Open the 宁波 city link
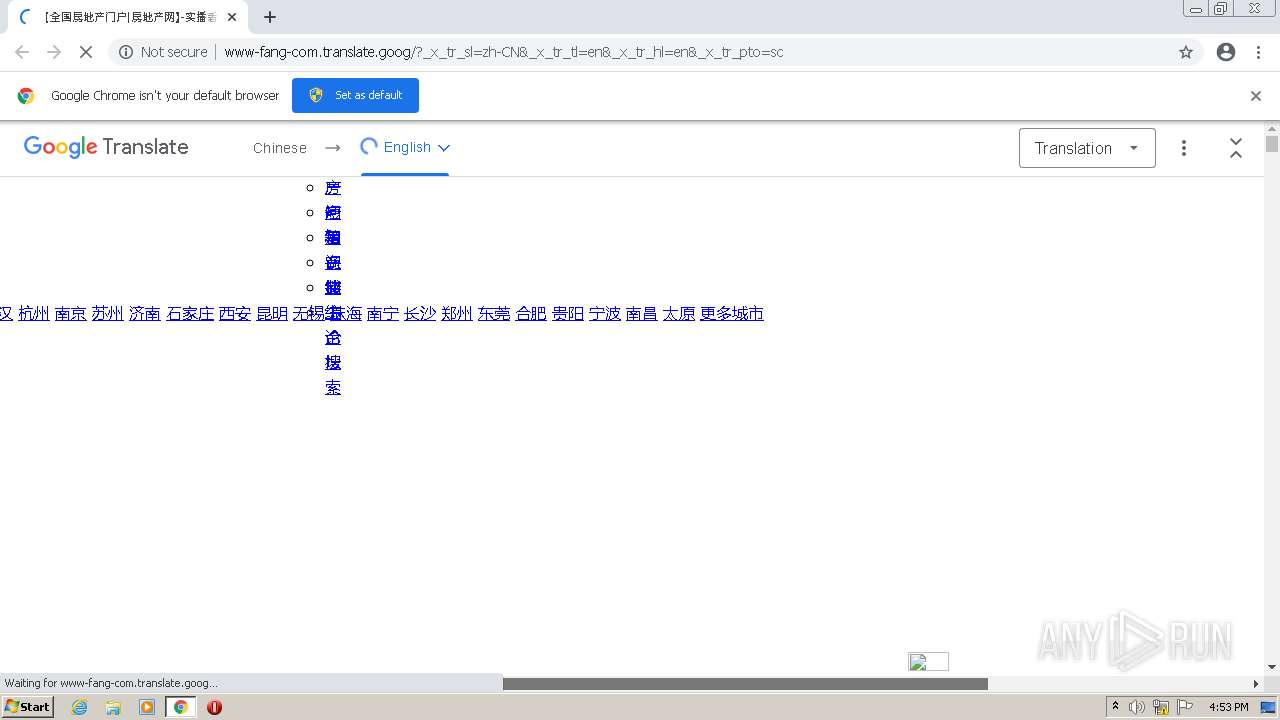Viewport: 1280px width, 720px height. click(605, 314)
